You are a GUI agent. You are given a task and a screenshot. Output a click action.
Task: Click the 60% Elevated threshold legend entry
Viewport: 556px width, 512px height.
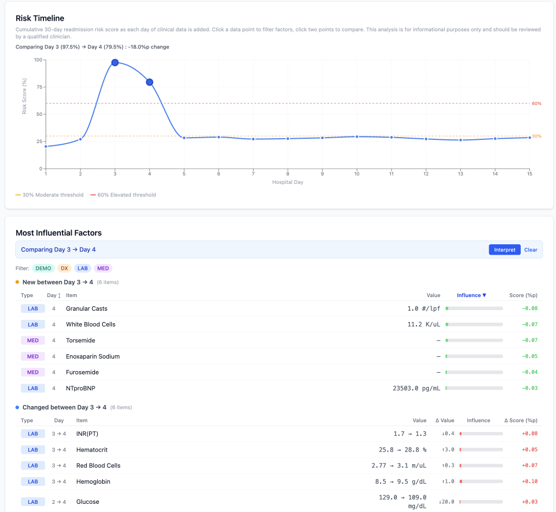(123, 195)
